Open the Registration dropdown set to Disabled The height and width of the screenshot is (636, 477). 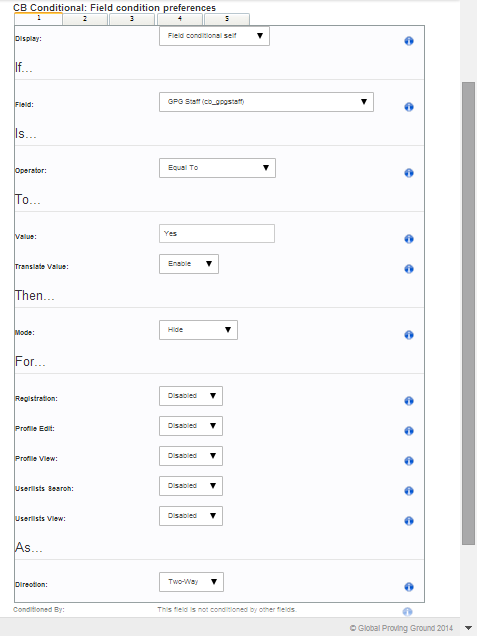(191, 396)
